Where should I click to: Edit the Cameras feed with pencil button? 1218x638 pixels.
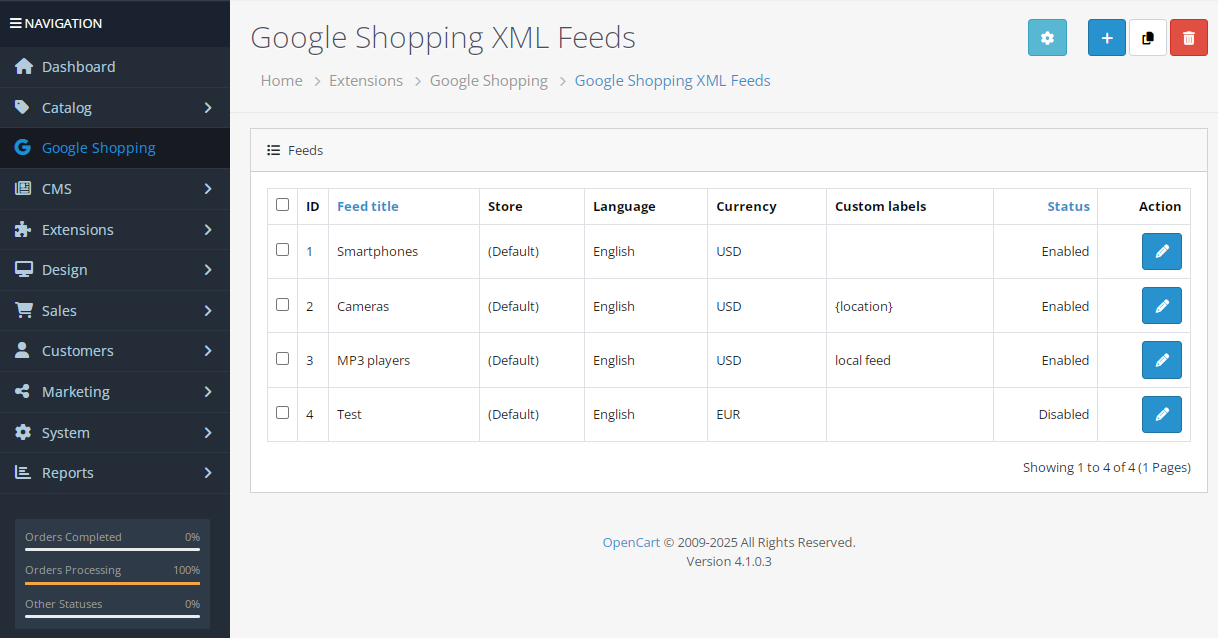tap(1162, 306)
